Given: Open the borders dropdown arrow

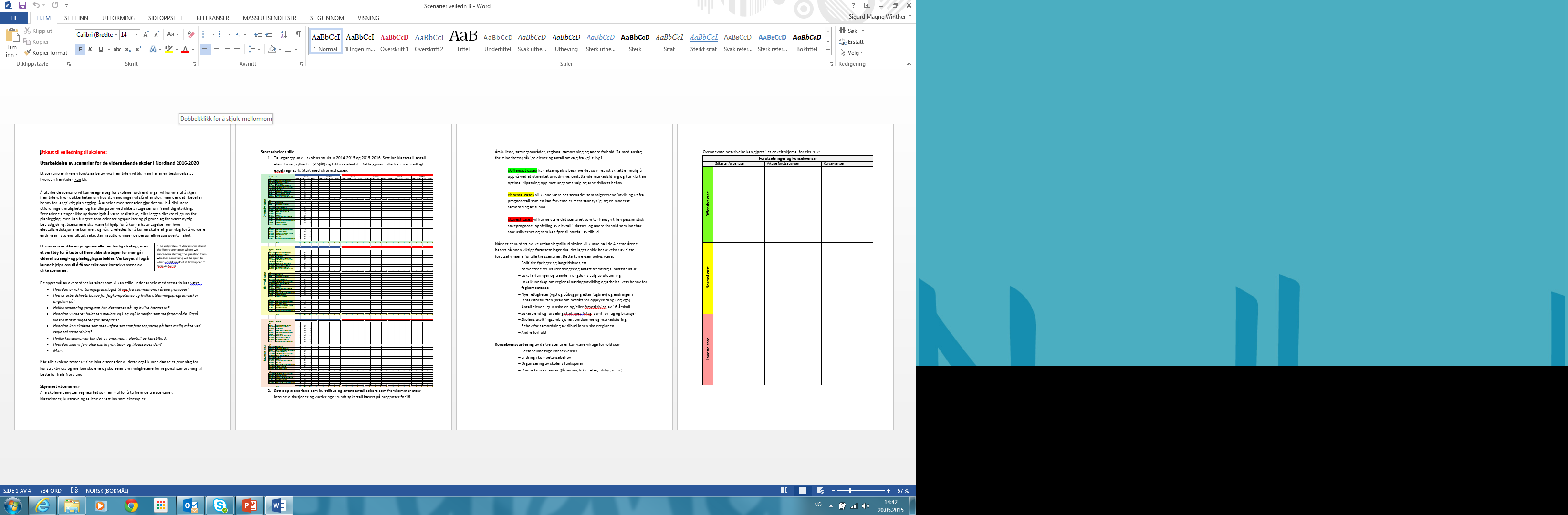Looking at the screenshot, I should tap(296, 49).
